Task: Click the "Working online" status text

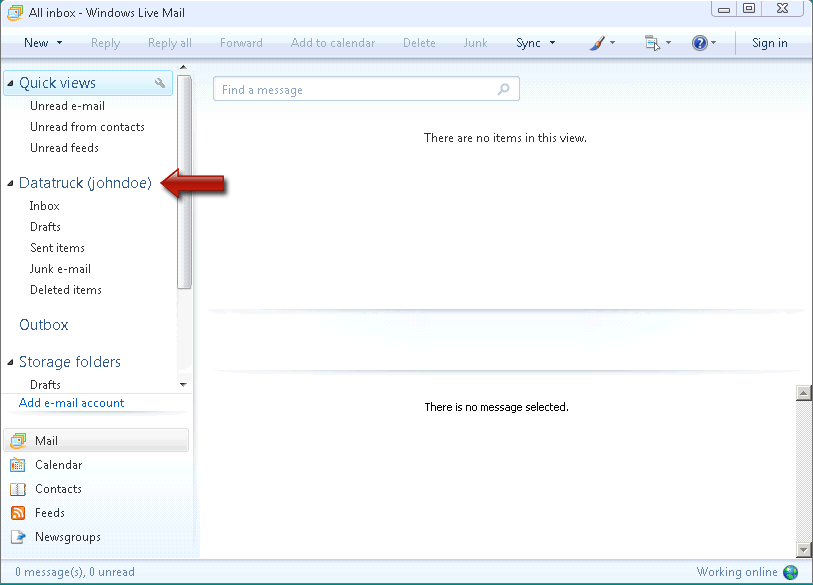Action: coord(737,572)
